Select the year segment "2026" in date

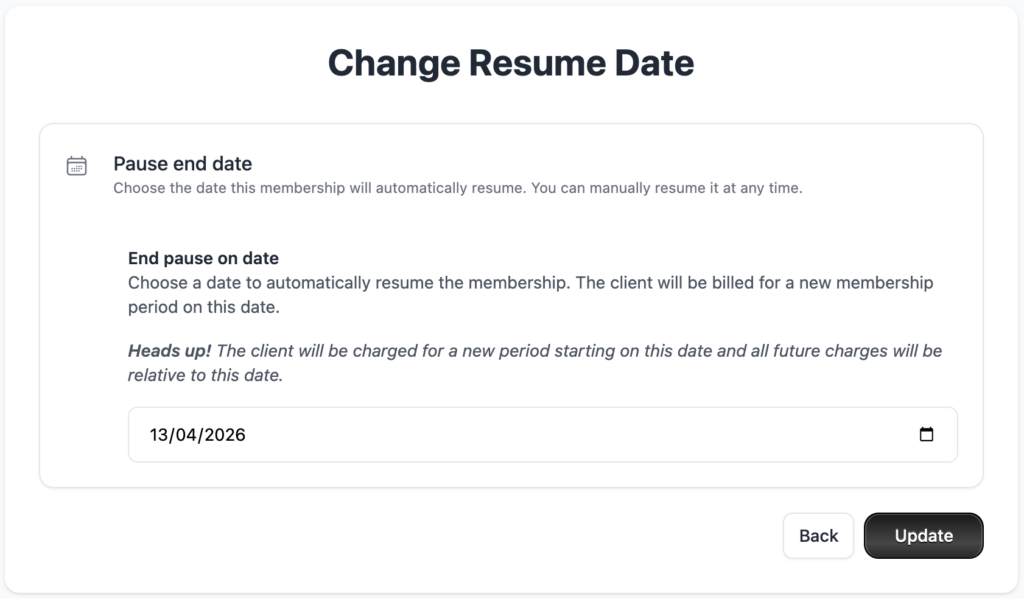[225, 435]
